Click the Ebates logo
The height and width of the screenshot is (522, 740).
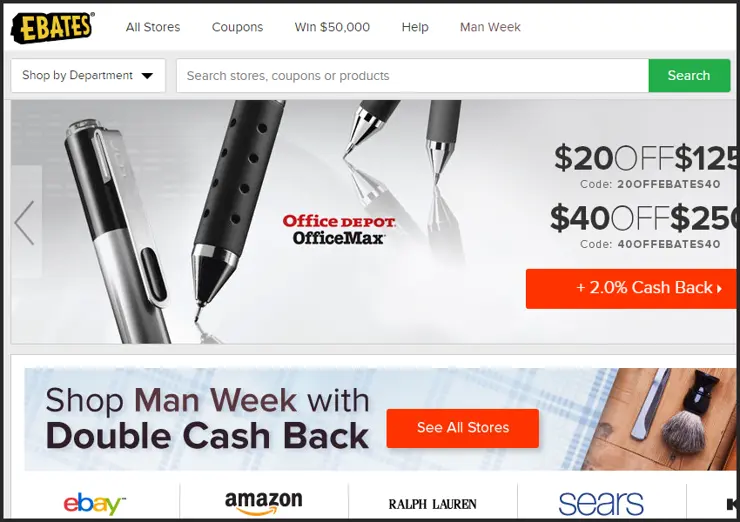52,27
